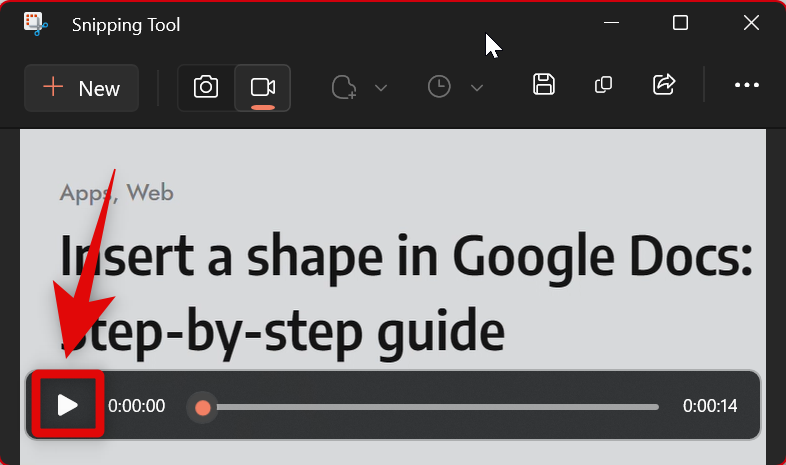Click the 0:00:00 elapsed time text

tap(136, 406)
